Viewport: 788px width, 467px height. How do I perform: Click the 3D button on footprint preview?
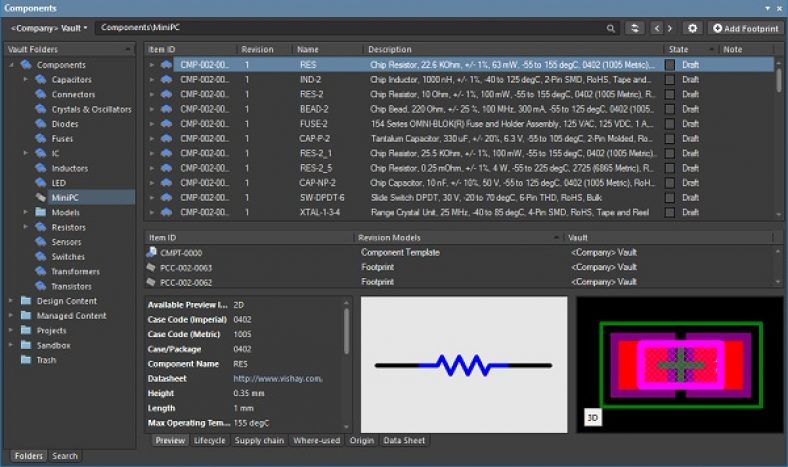tap(593, 418)
